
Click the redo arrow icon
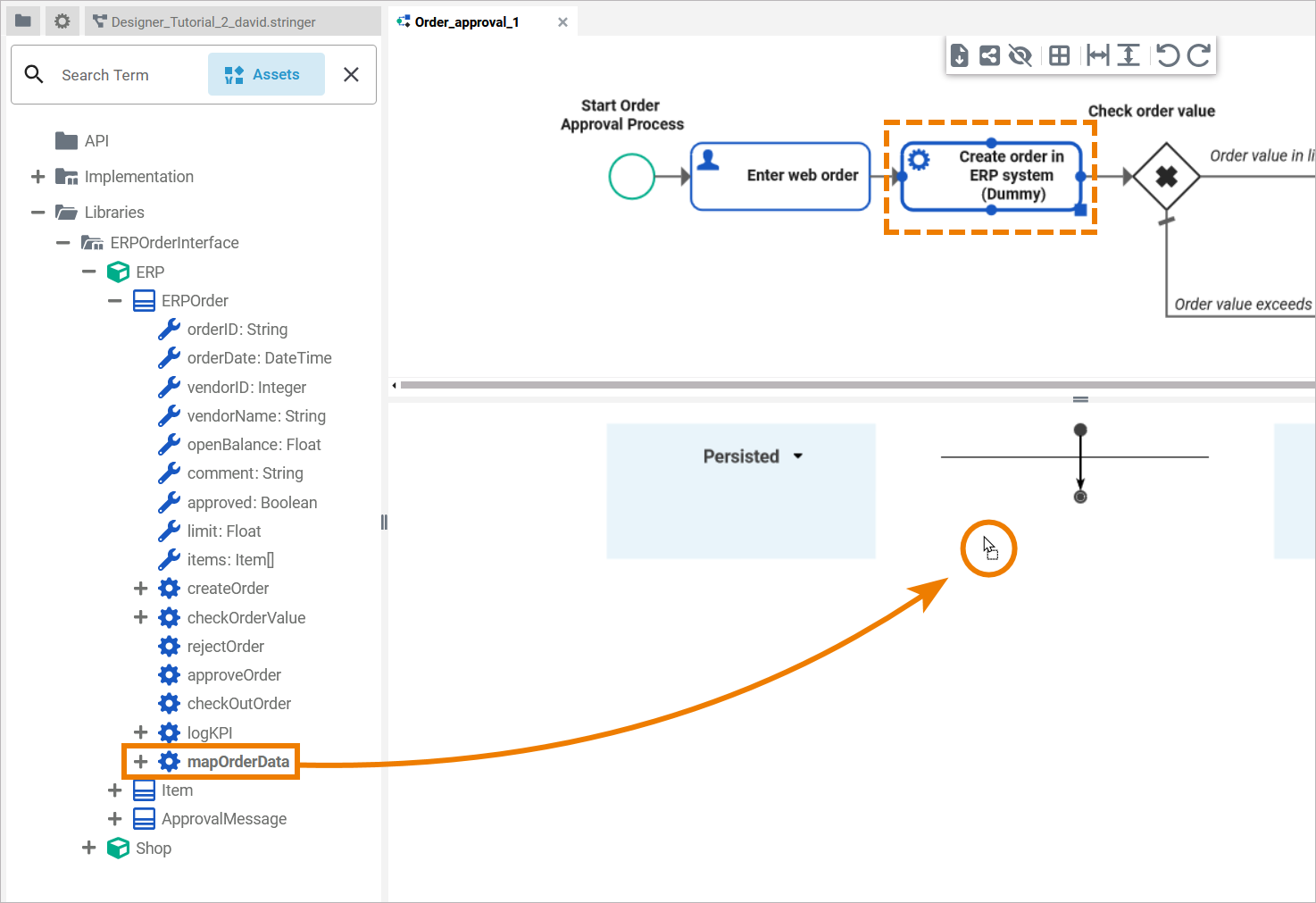click(1198, 55)
